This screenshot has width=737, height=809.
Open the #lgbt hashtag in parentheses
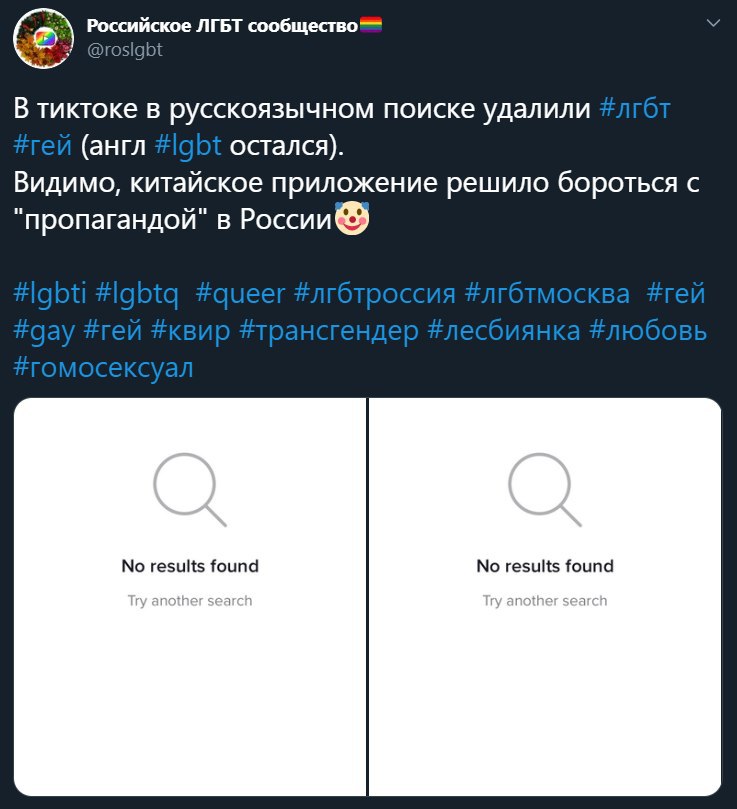tap(188, 145)
